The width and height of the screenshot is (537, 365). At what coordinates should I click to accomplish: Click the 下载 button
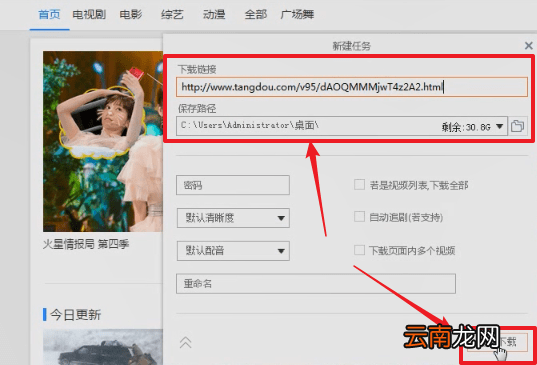pos(498,342)
